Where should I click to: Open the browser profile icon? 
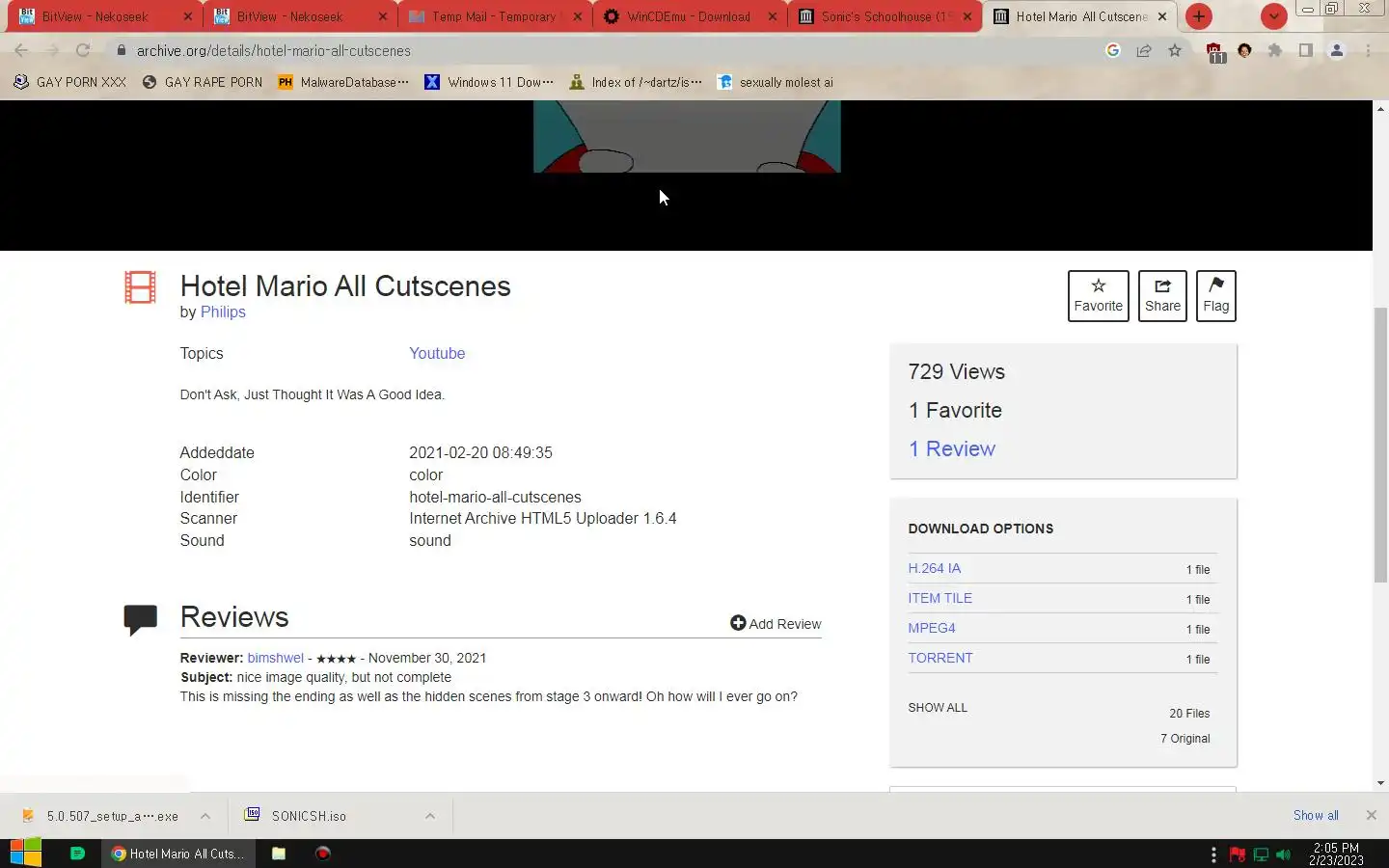(x=1337, y=50)
